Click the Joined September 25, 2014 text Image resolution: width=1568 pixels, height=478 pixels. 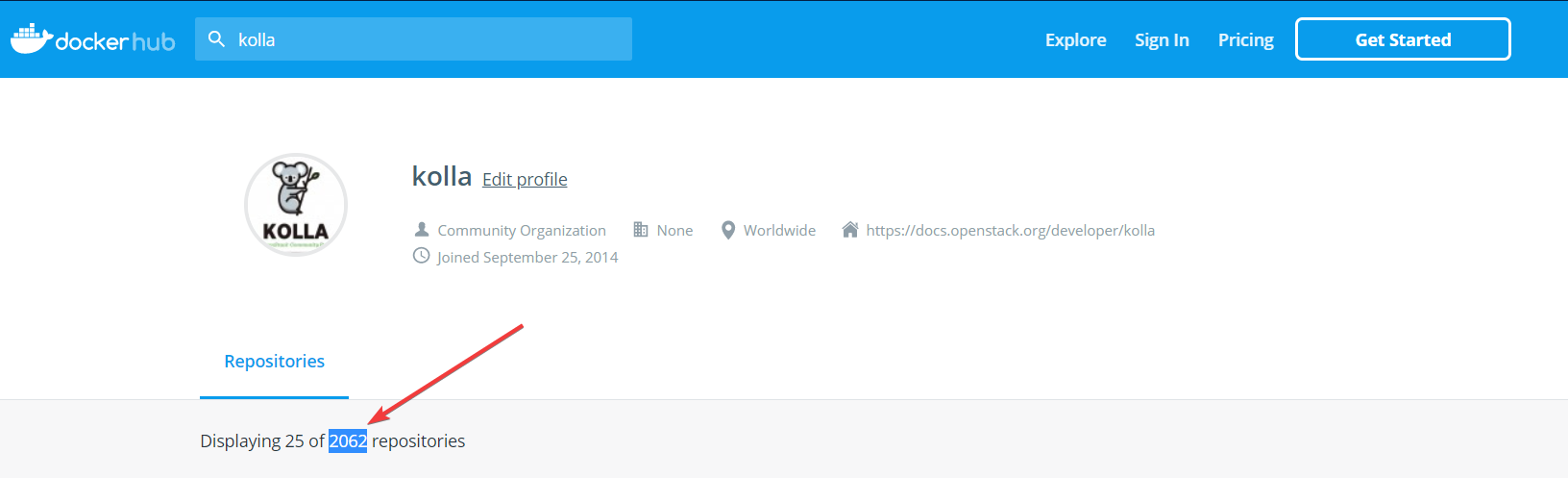(x=527, y=258)
